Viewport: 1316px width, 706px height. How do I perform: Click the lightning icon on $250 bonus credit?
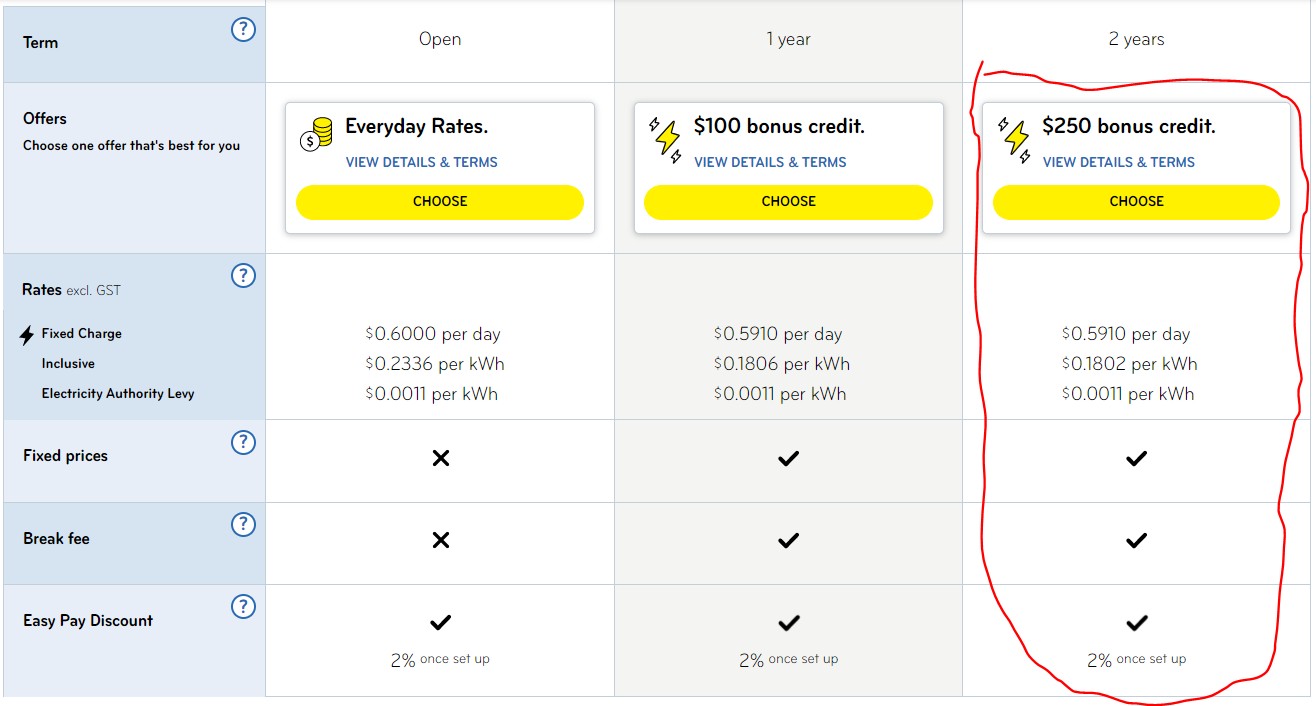[1013, 139]
